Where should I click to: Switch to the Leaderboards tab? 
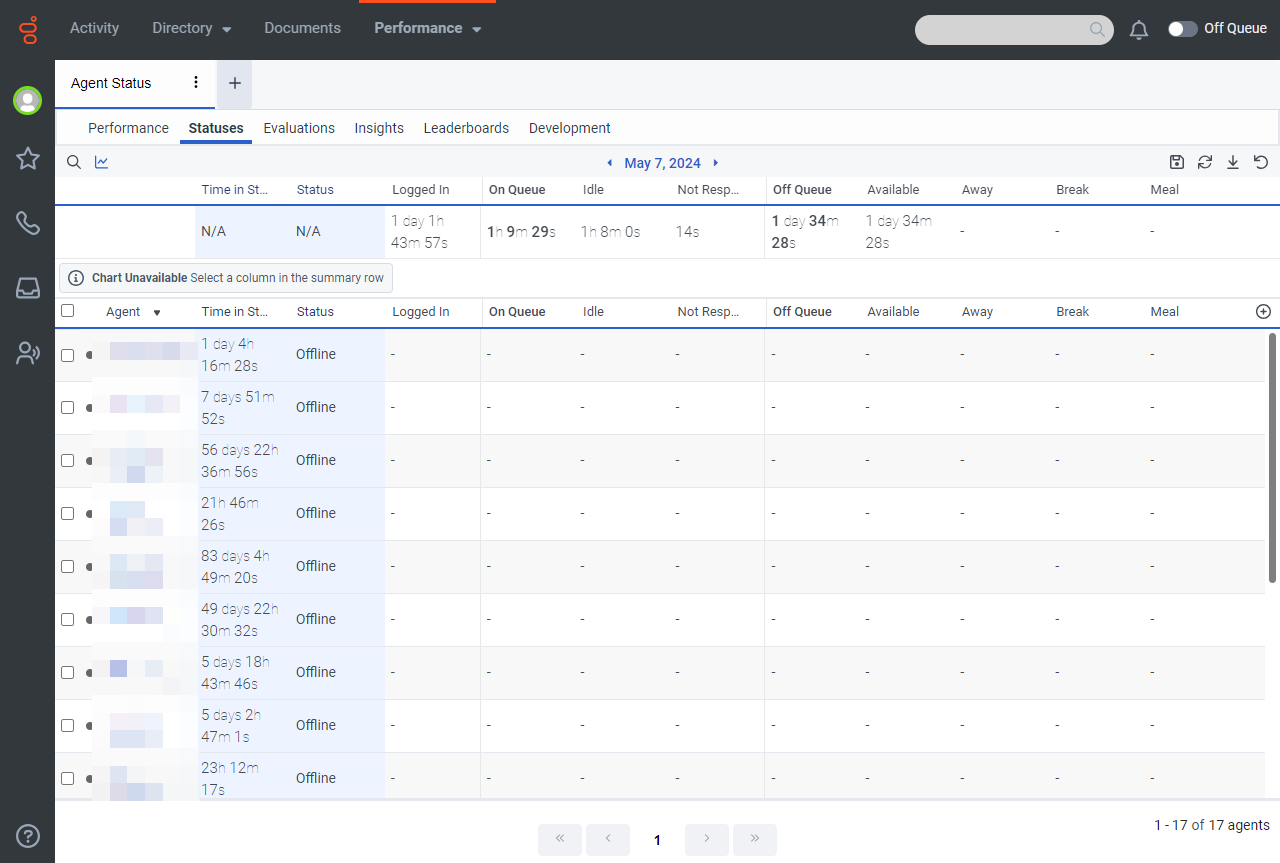point(466,128)
